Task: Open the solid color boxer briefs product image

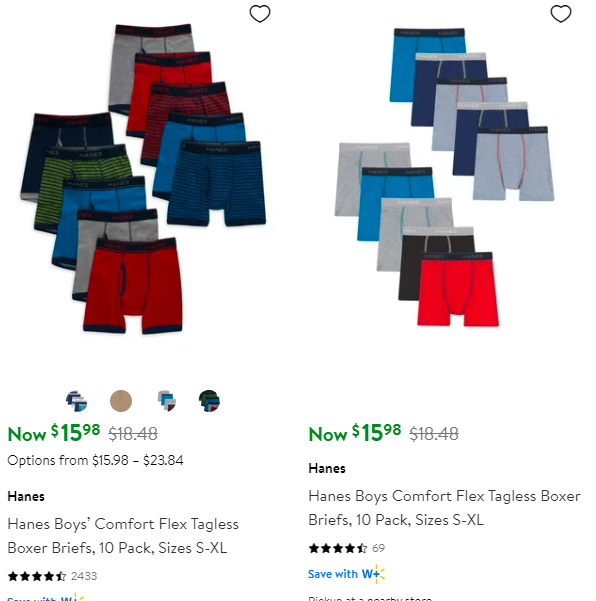Action: 445,177
